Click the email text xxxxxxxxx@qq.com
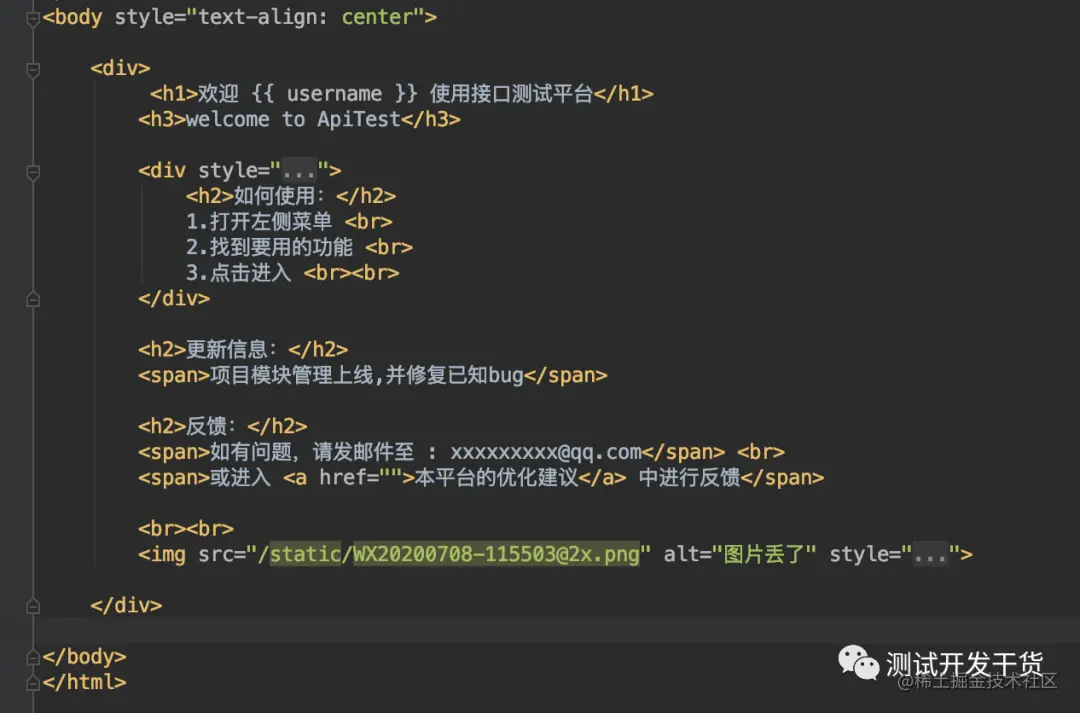Screen dimensions: 1080x713 click(x=546, y=453)
